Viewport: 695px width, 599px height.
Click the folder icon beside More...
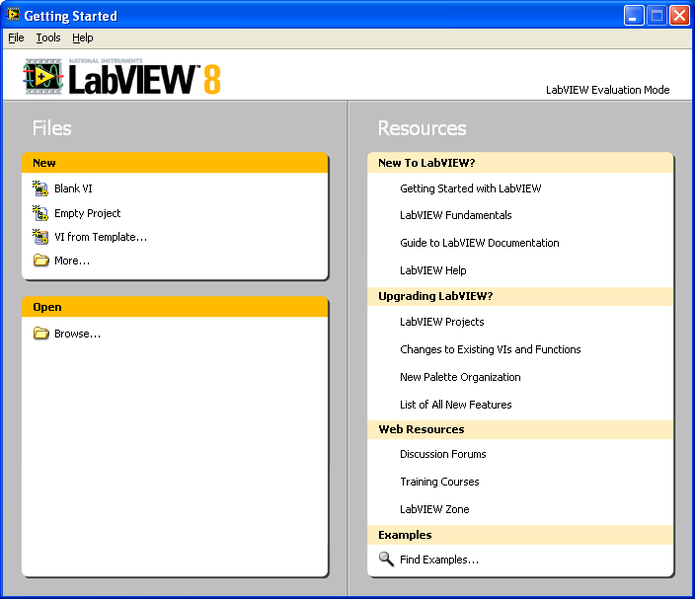(41, 260)
